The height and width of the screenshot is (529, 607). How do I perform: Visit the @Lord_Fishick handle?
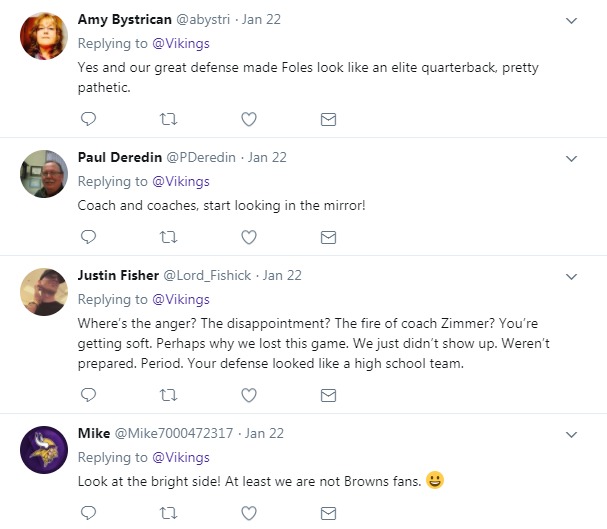(x=207, y=275)
